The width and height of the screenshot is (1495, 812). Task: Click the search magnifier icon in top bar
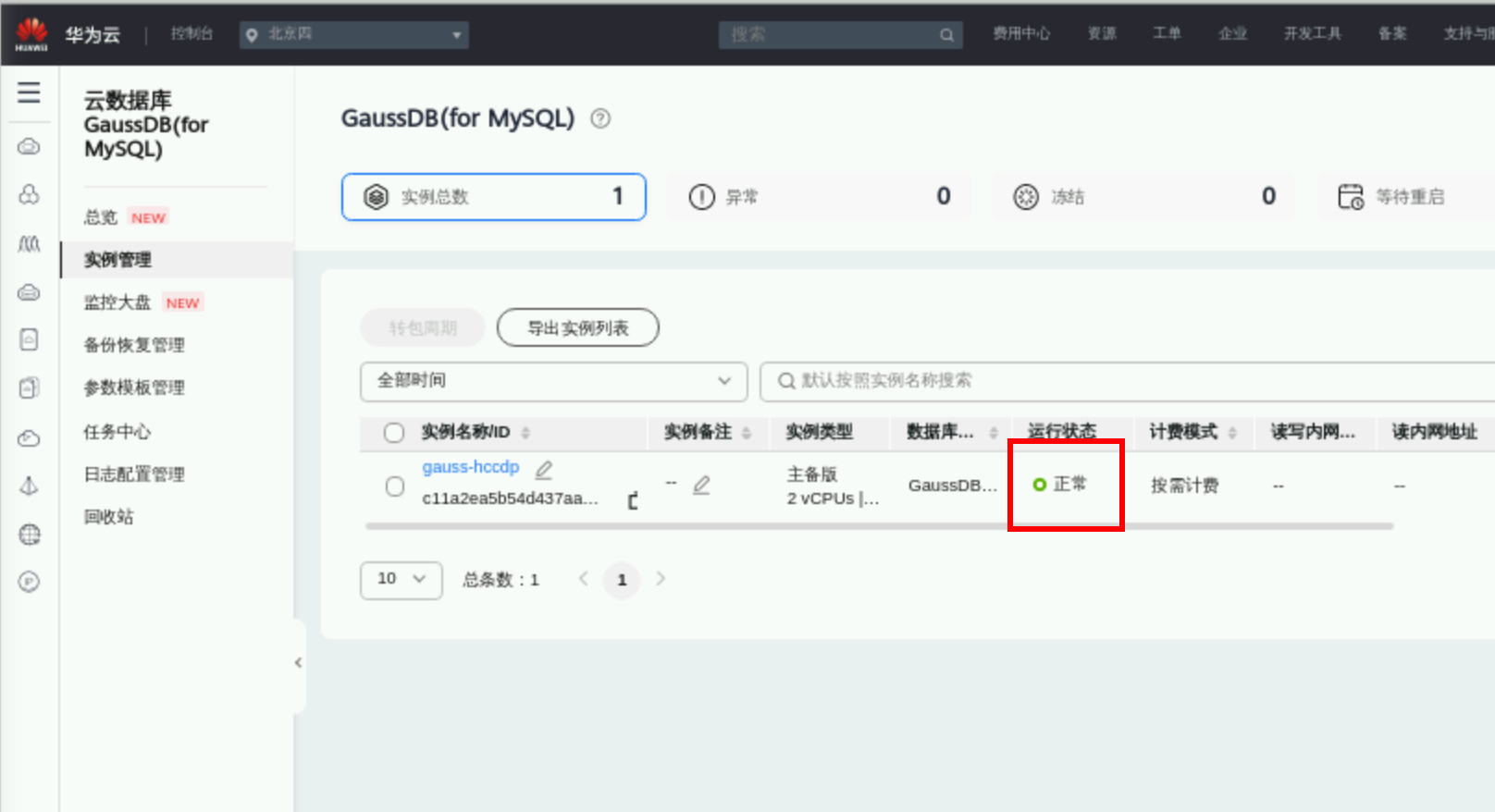946,35
